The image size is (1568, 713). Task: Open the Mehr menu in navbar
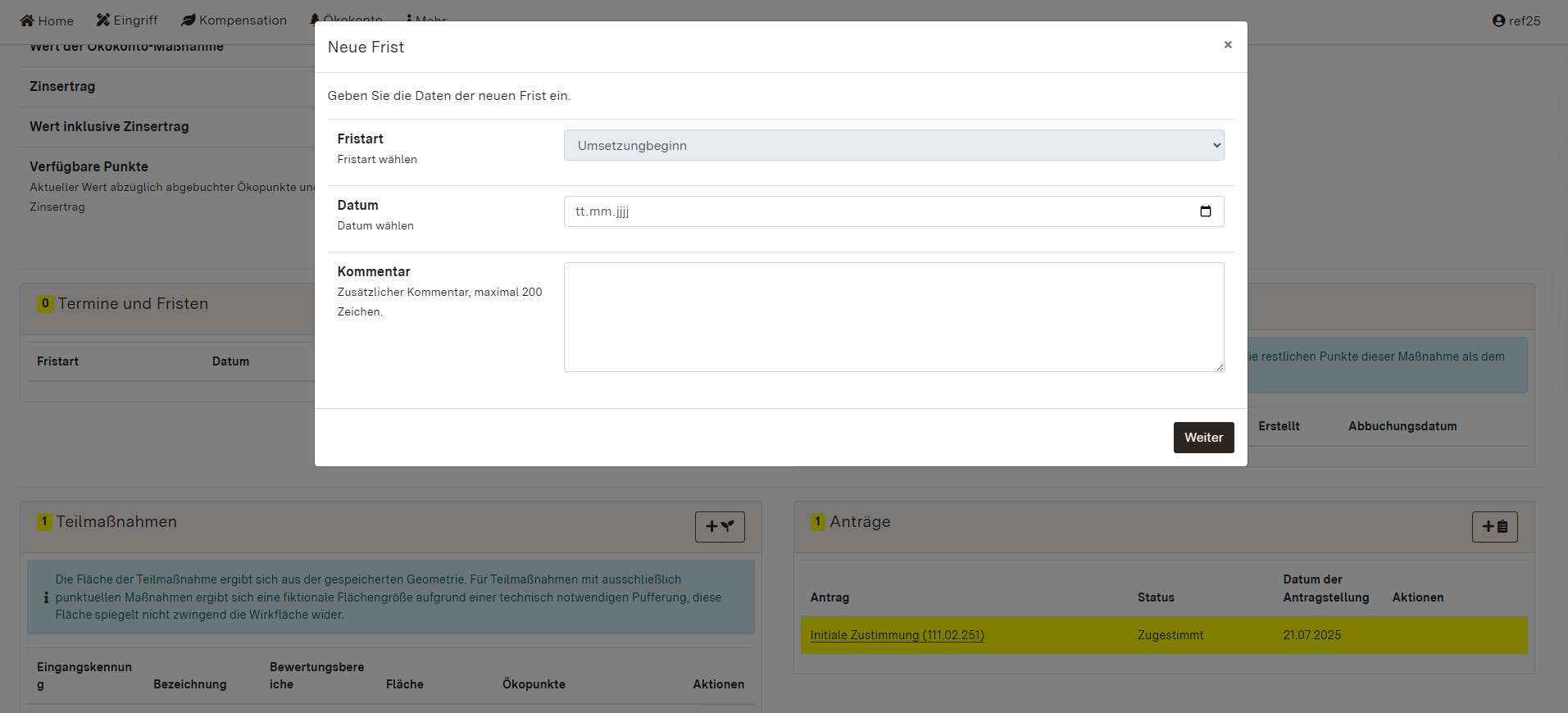click(x=427, y=18)
